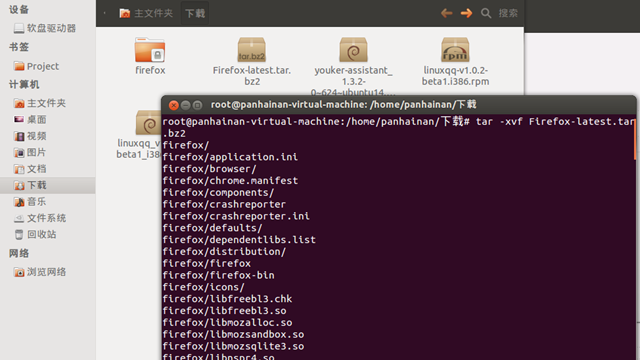Screen dimensions: 640x360
Task: Go to 主文件夹 in the sidebar
Action: click(x=40, y=103)
